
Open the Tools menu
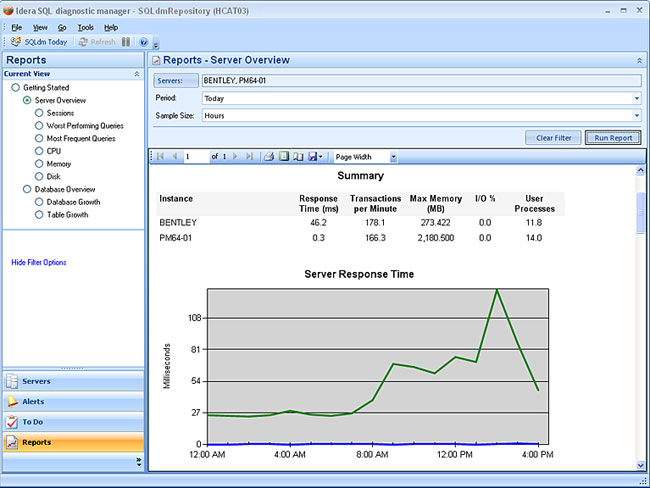(x=85, y=28)
